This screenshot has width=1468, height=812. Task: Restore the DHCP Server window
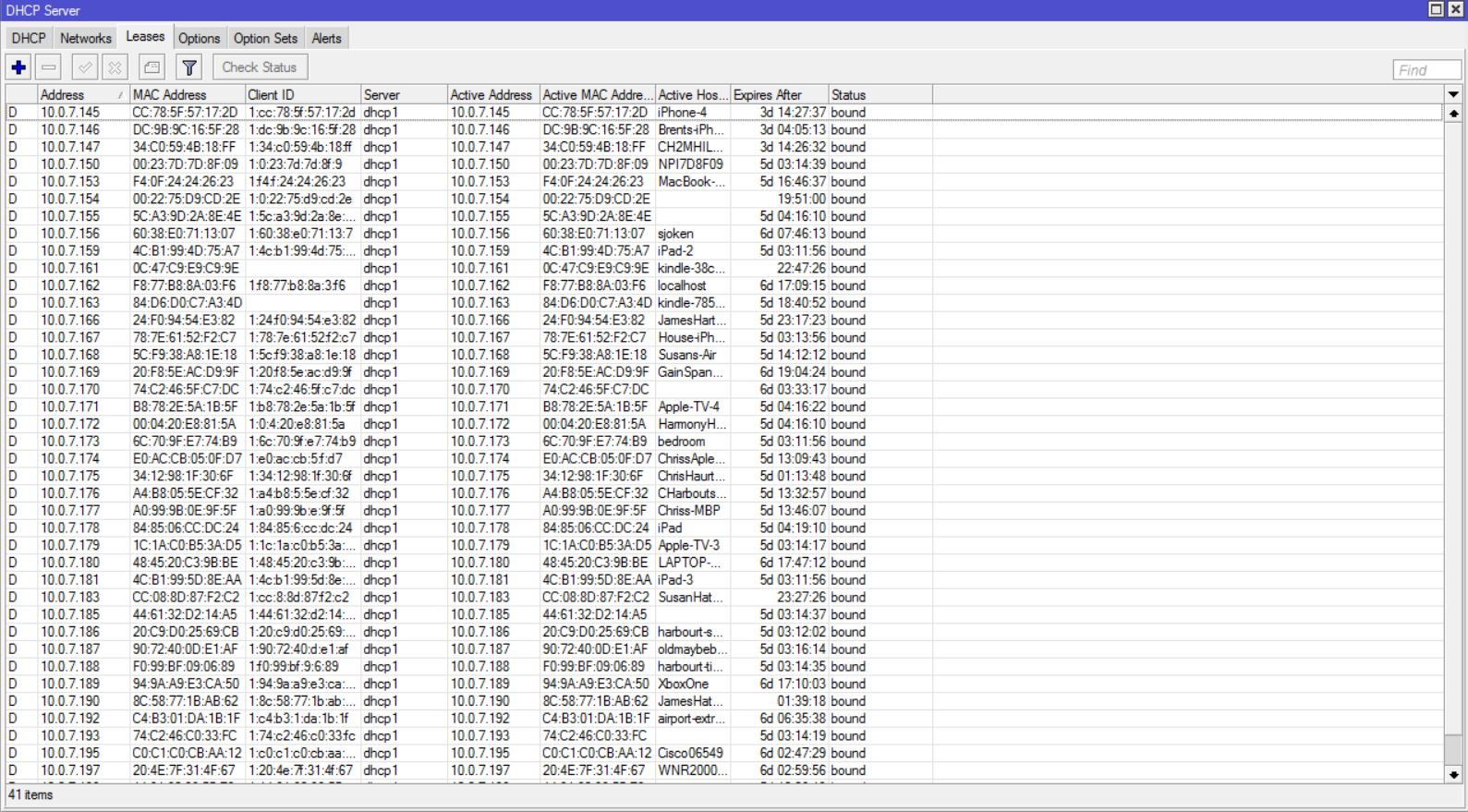[1437, 9]
